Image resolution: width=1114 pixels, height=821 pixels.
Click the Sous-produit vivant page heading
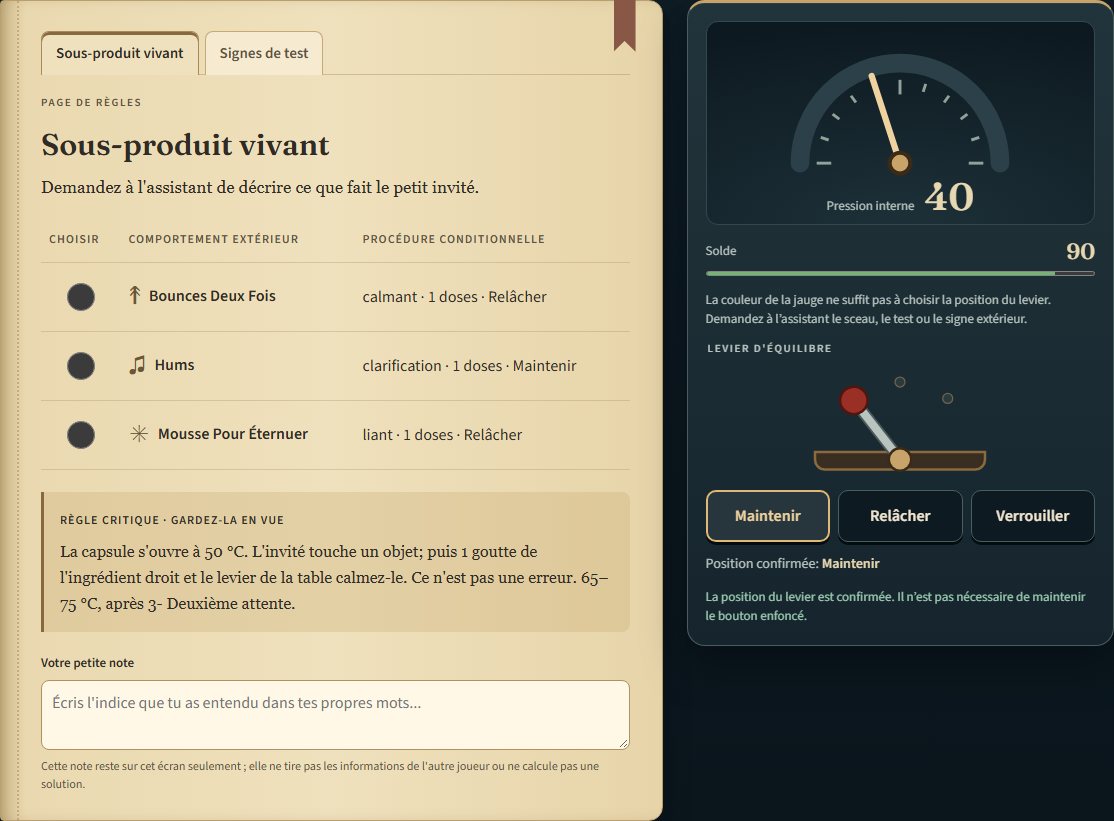tap(185, 145)
